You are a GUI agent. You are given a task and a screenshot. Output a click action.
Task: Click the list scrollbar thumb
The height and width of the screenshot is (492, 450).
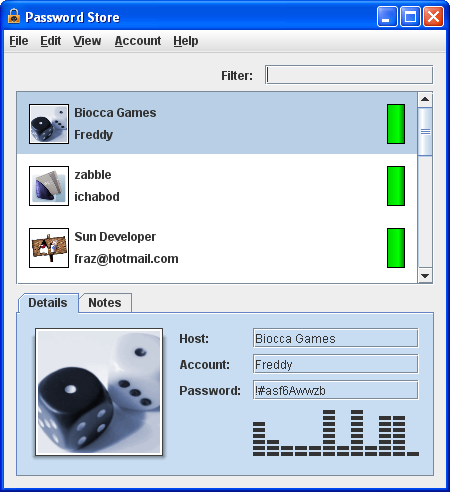[x=425, y=131]
